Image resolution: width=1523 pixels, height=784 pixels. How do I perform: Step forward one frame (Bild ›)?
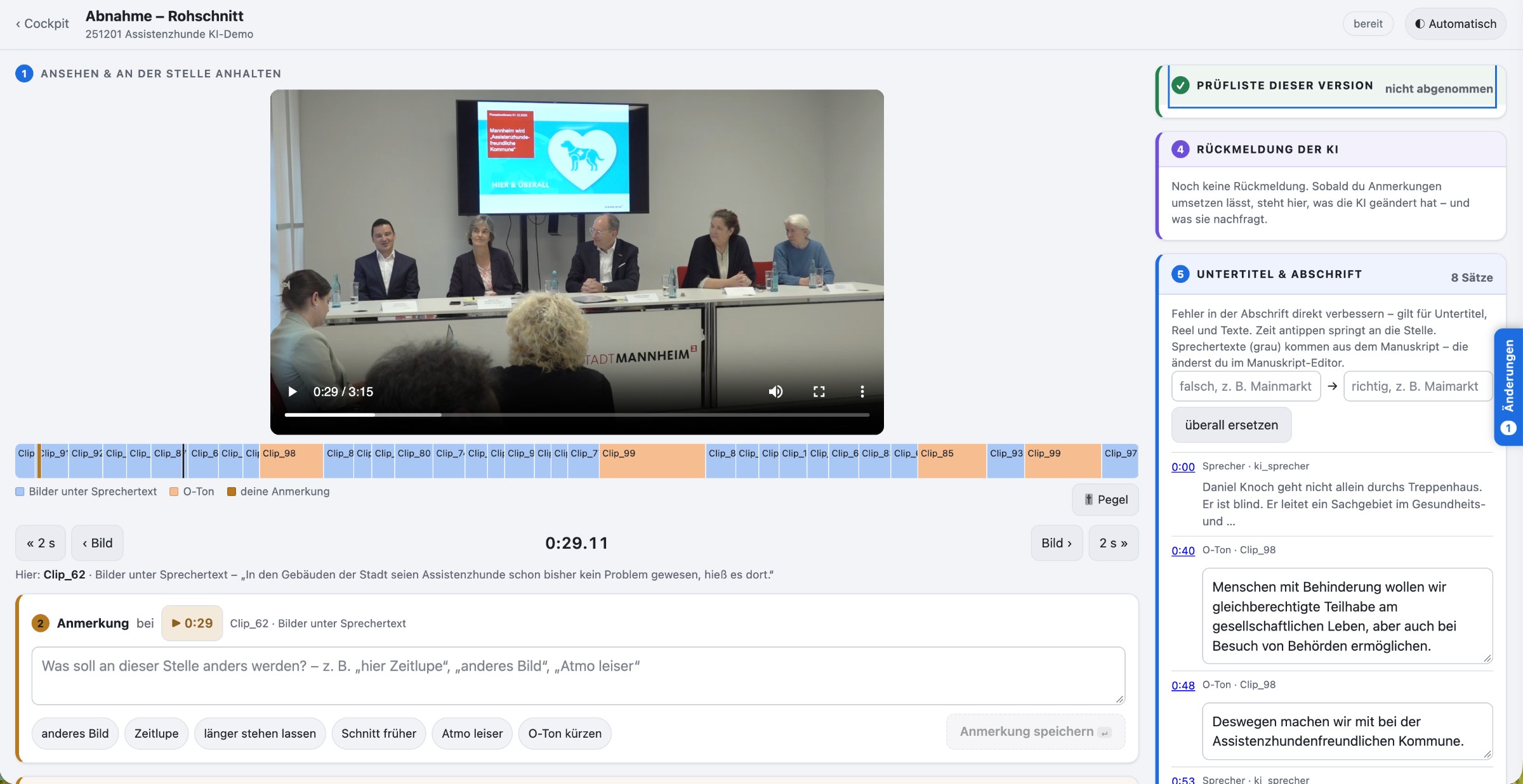tap(1057, 543)
